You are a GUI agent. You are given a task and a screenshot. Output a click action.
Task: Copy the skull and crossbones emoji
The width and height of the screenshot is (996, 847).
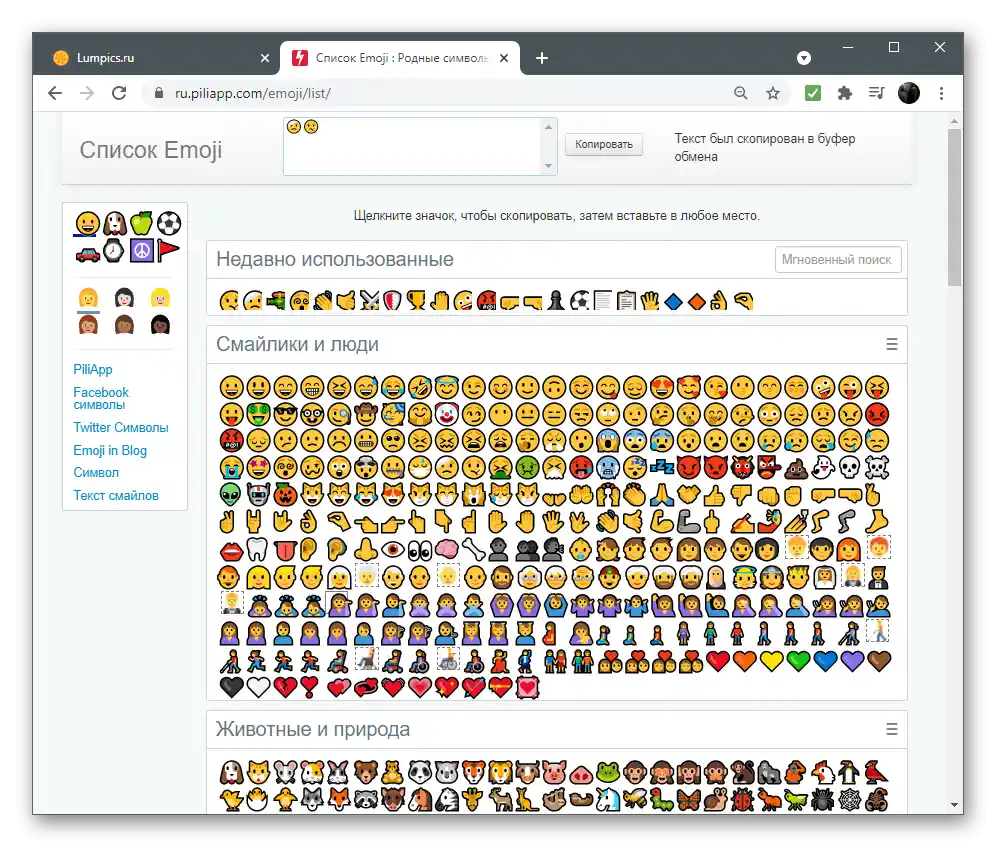877,468
